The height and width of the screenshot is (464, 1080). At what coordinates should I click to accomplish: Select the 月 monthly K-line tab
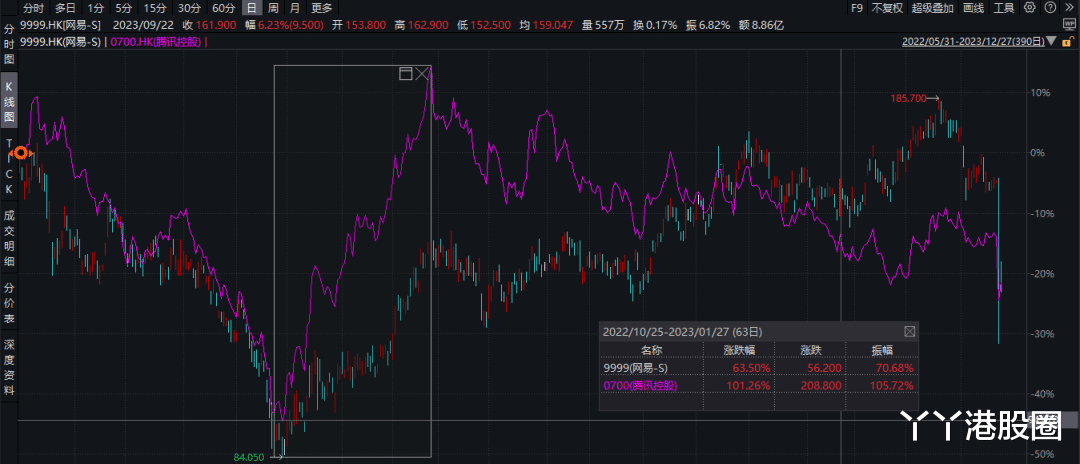coord(295,8)
